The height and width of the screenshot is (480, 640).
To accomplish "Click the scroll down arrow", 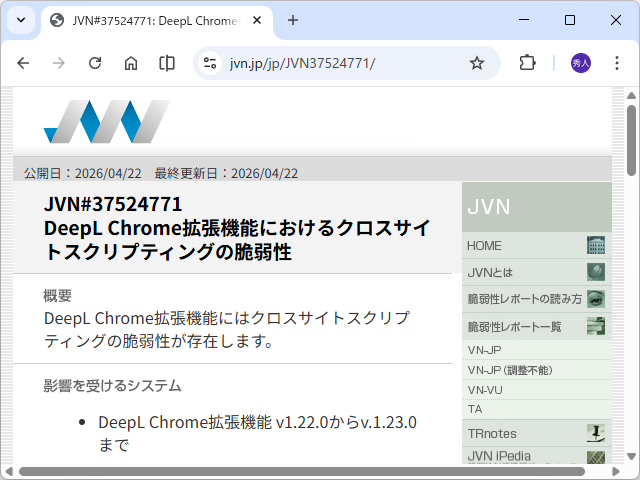I will tap(631, 456).
